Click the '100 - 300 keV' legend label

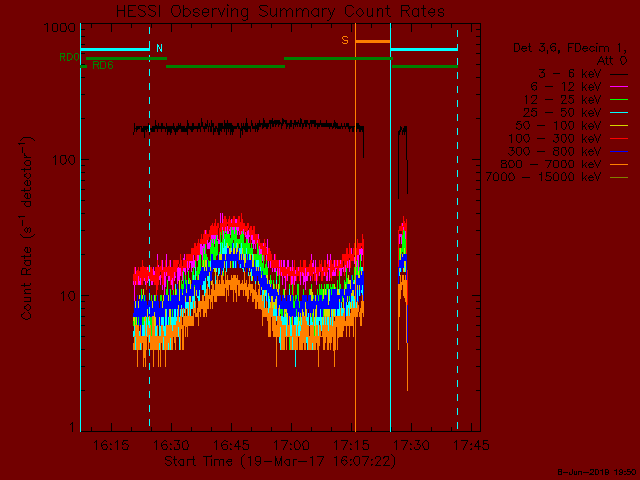[x=554, y=138]
